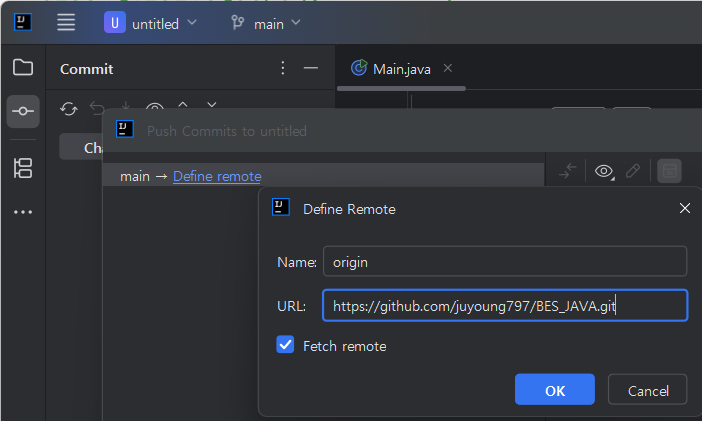Hide the Commit panel
Viewport: 702px width, 421px height.
[311, 68]
